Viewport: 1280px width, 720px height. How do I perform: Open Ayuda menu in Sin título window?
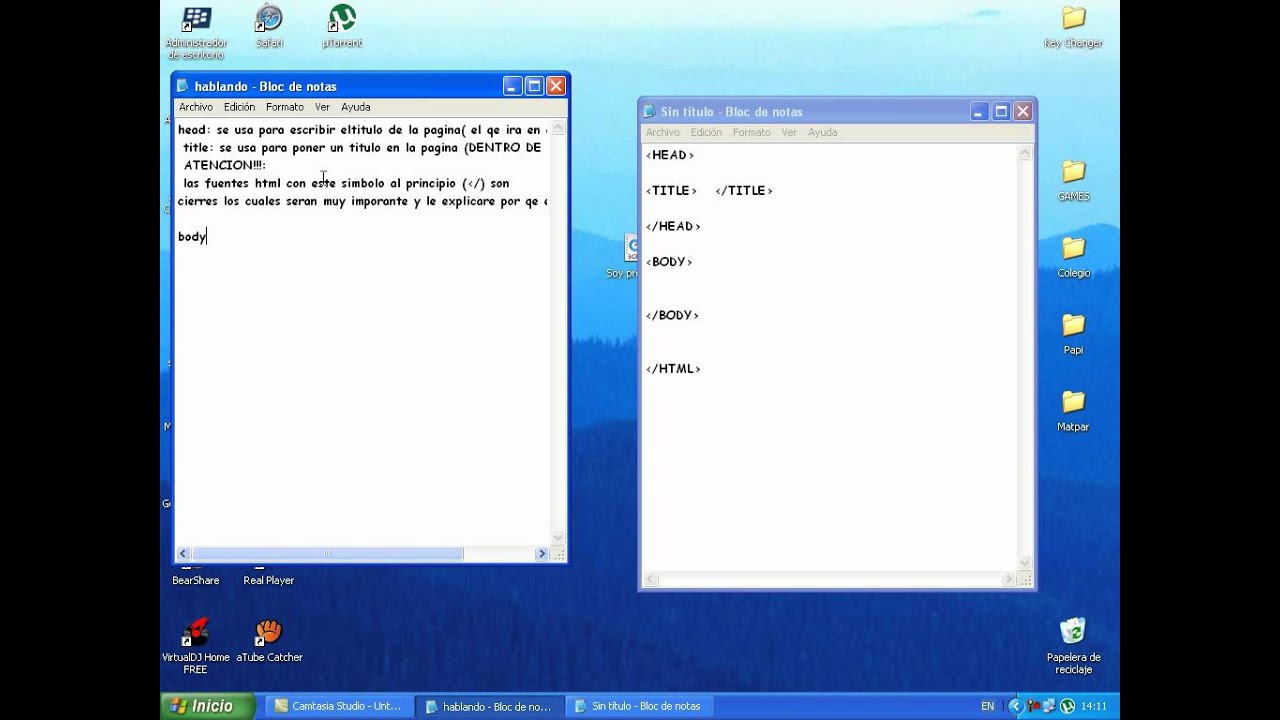(823, 132)
